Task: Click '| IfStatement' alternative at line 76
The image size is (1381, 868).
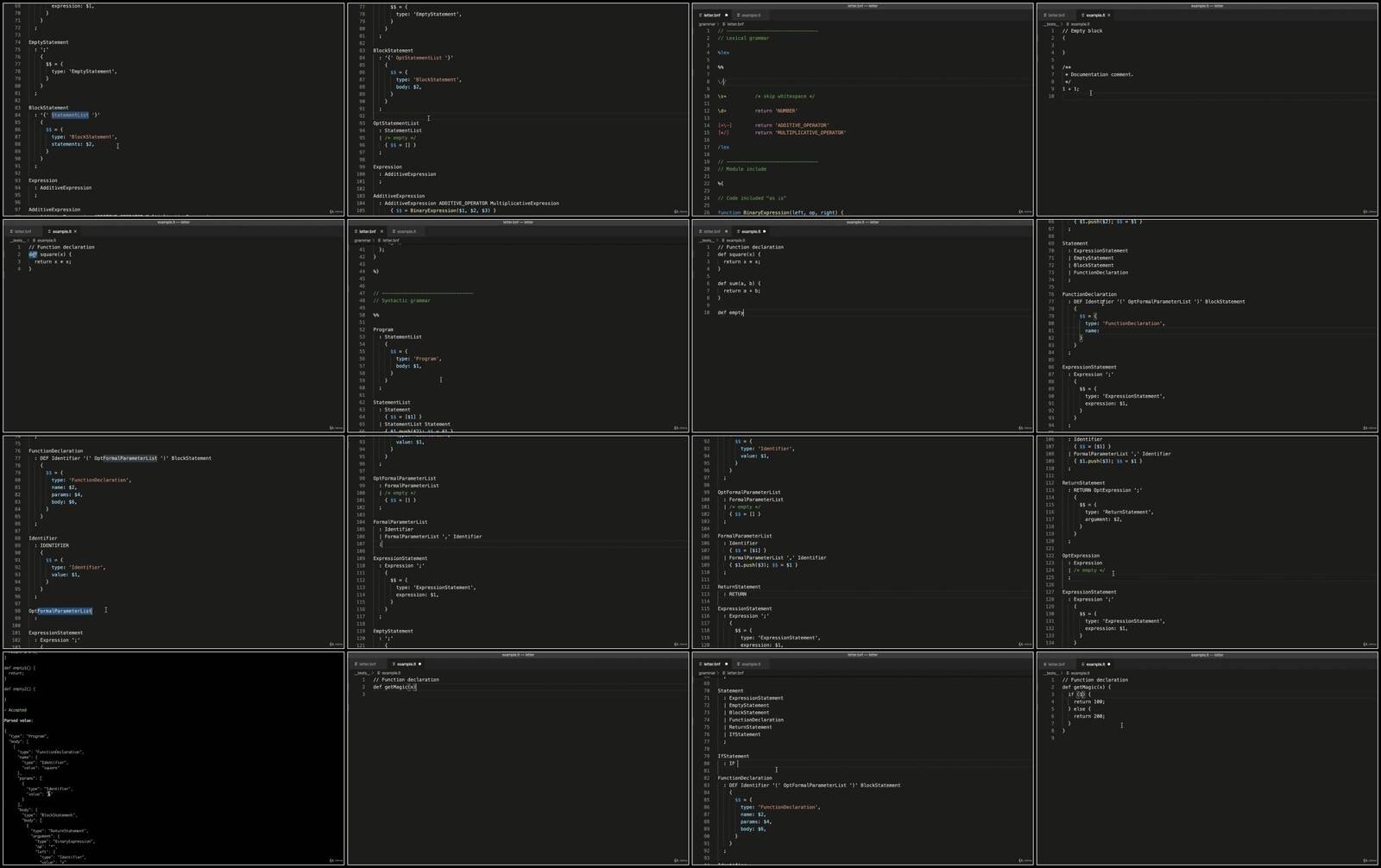Action: tap(742, 734)
